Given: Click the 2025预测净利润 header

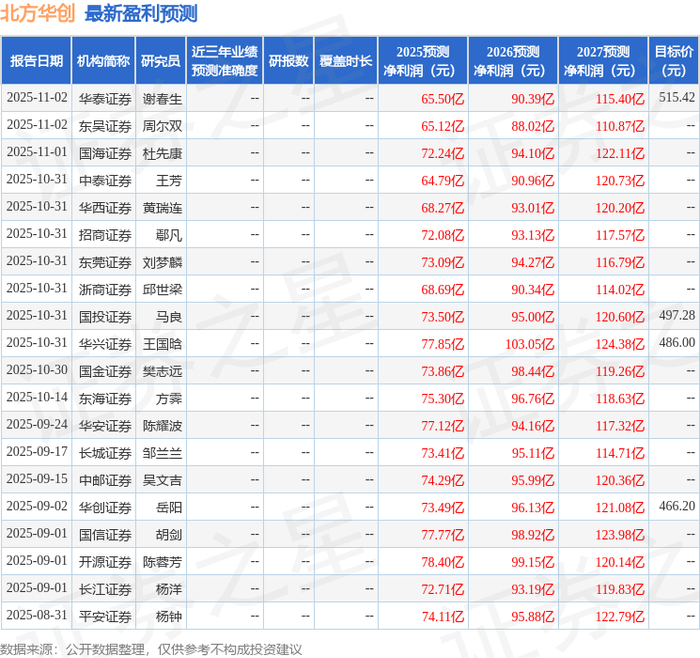Looking at the screenshot, I should pyautogui.click(x=423, y=61).
